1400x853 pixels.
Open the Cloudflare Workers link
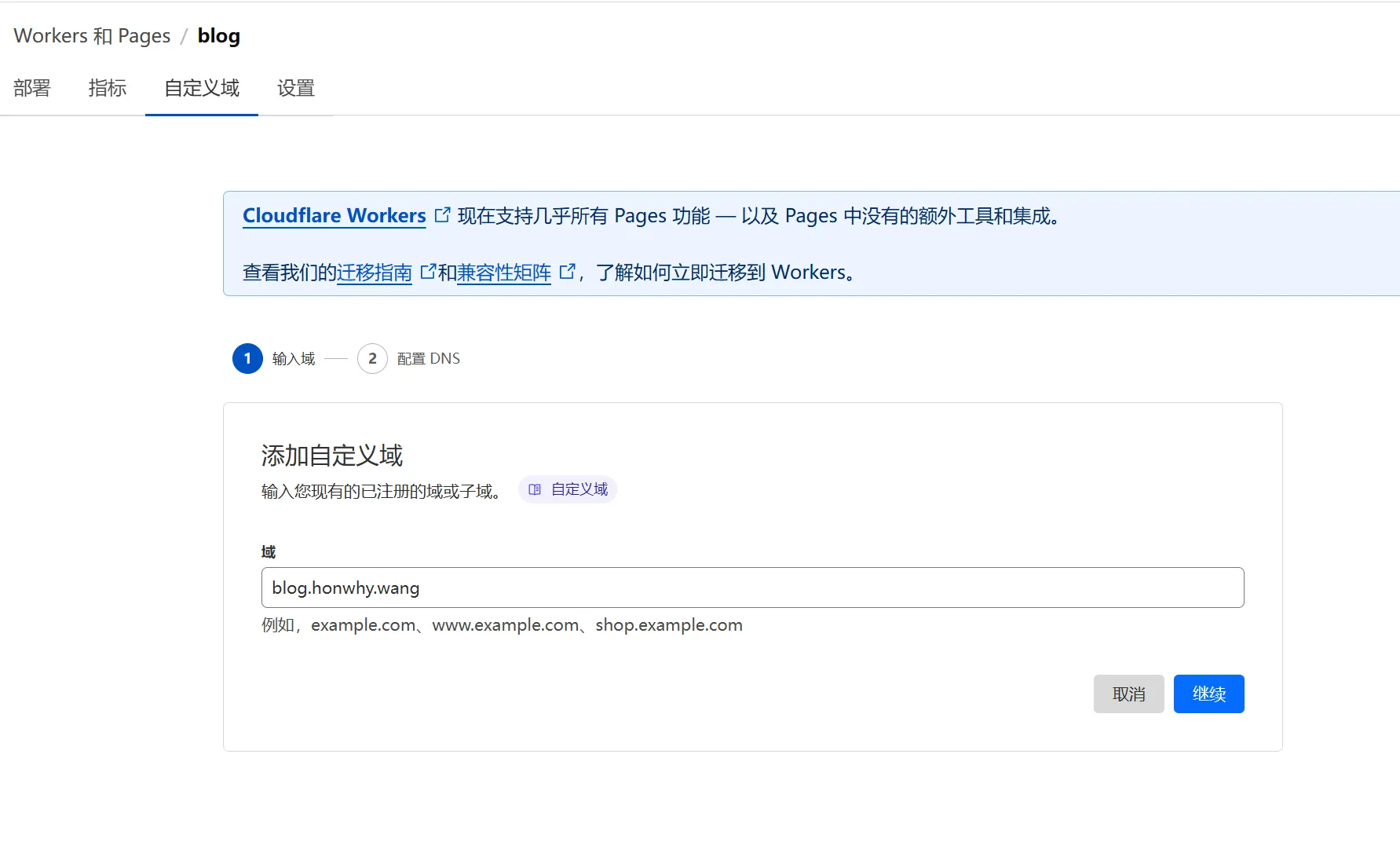point(334,215)
